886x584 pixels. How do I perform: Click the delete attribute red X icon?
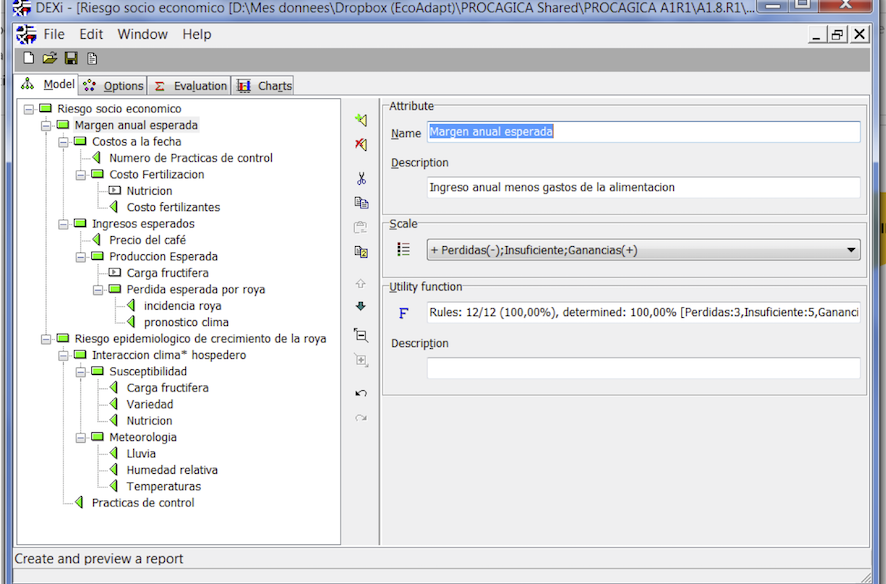click(361, 145)
